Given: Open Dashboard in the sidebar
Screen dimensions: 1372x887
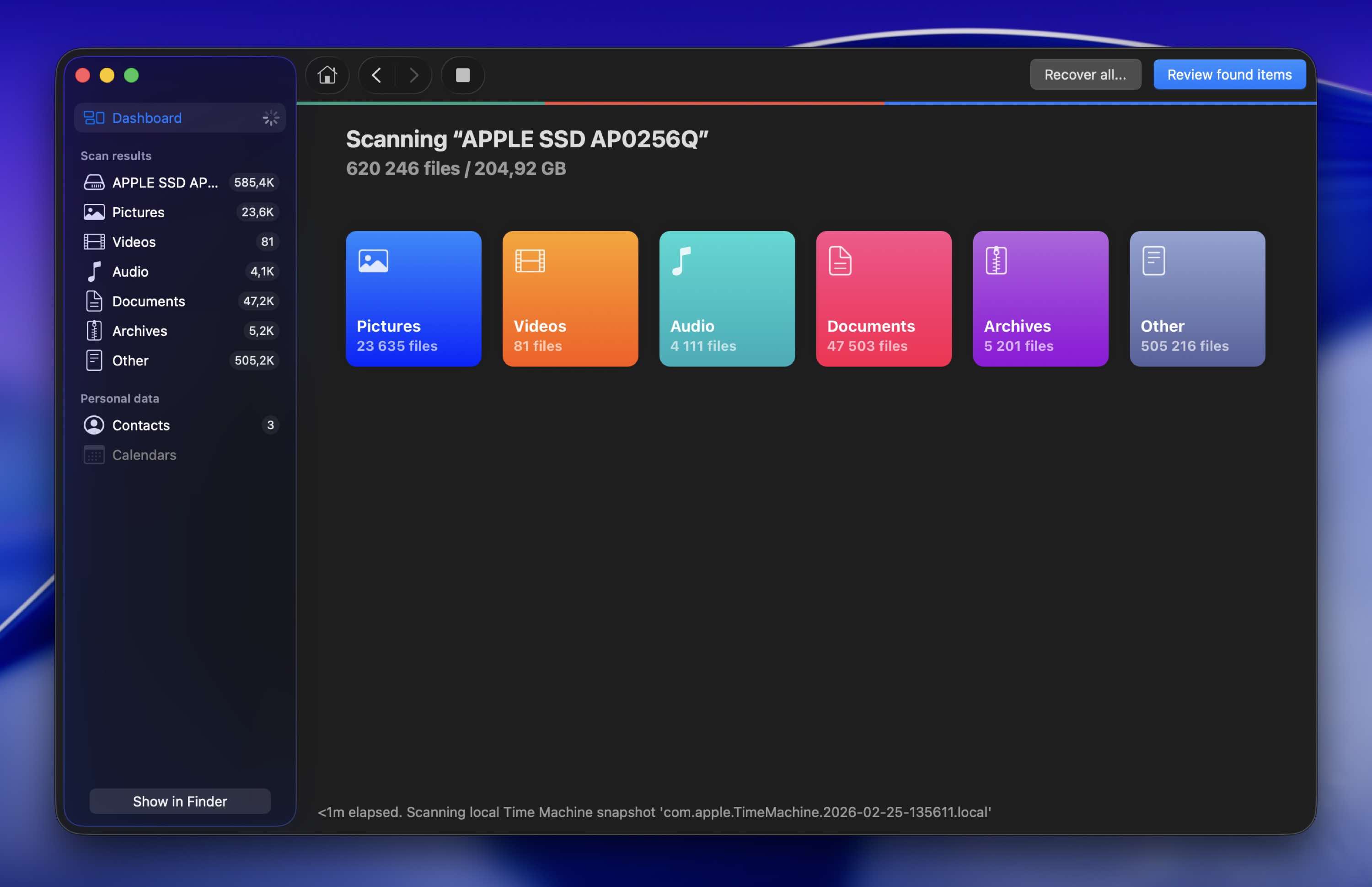Looking at the screenshot, I should click(147, 118).
